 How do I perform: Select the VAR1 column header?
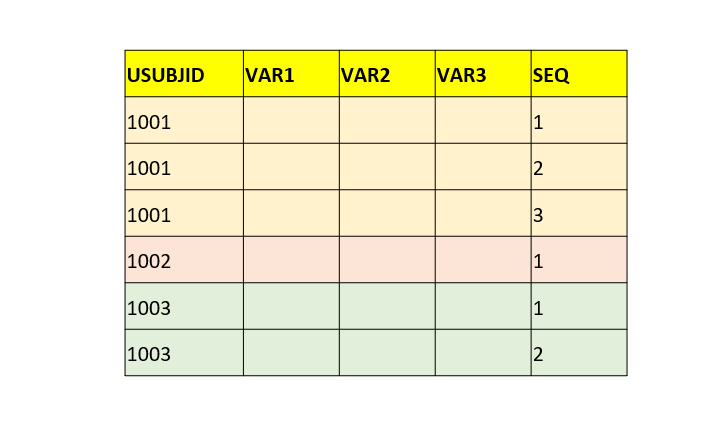tap(291, 74)
